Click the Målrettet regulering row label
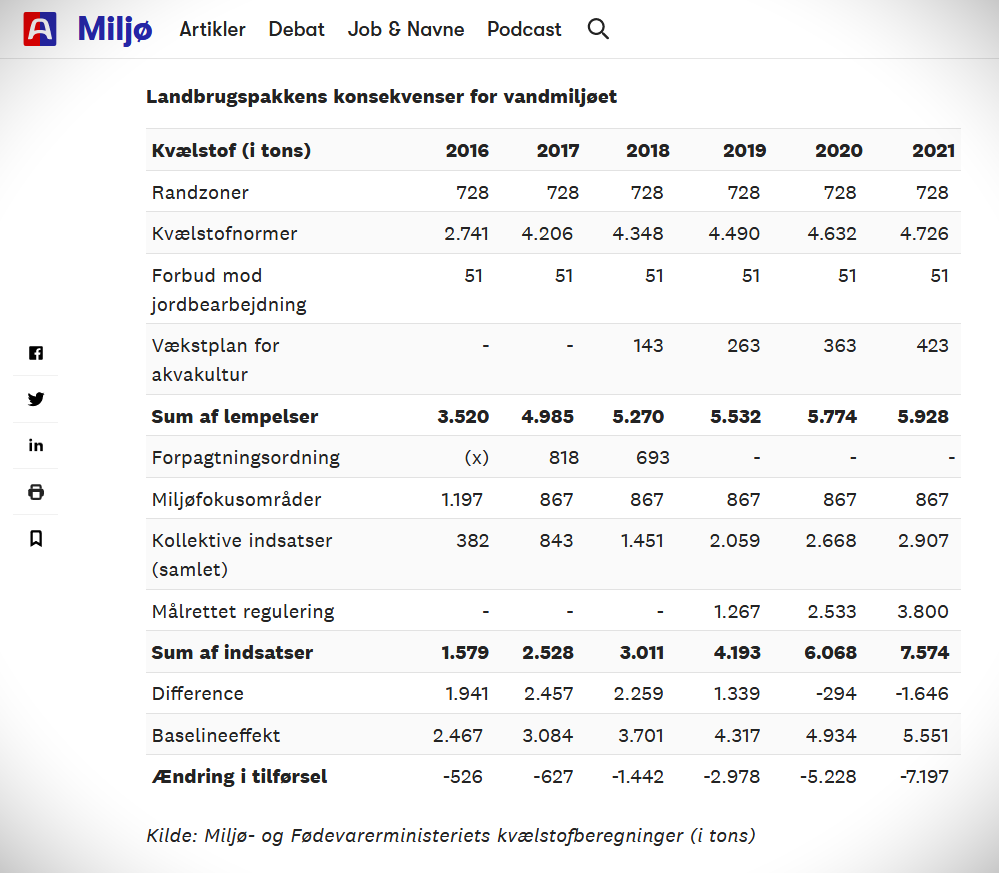The width and height of the screenshot is (999, 873). click(243, 611)
